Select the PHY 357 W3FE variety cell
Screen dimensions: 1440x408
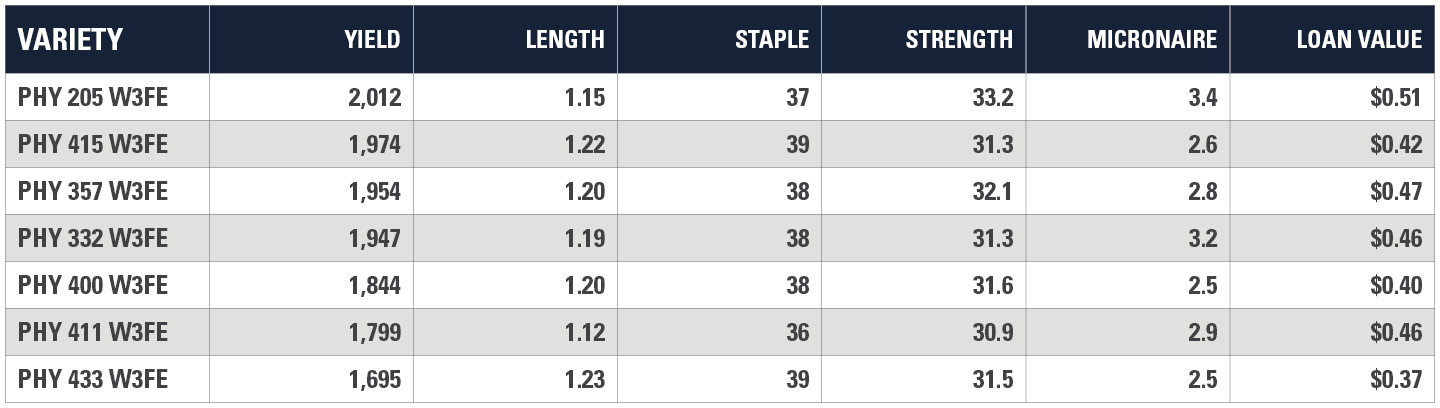(93, 191)
